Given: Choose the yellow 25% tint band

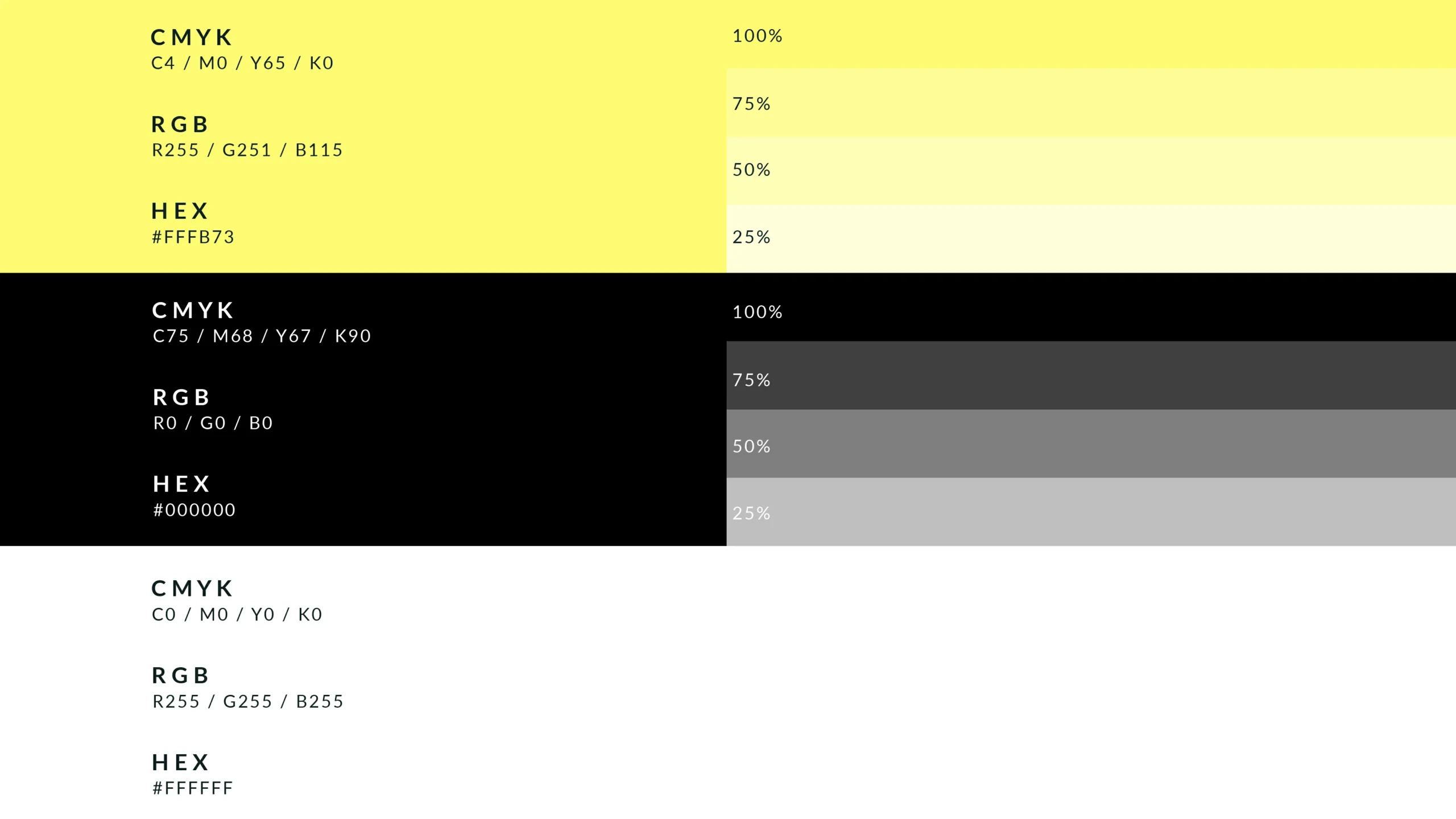Looking at the screenshot, I should 1091,238.
